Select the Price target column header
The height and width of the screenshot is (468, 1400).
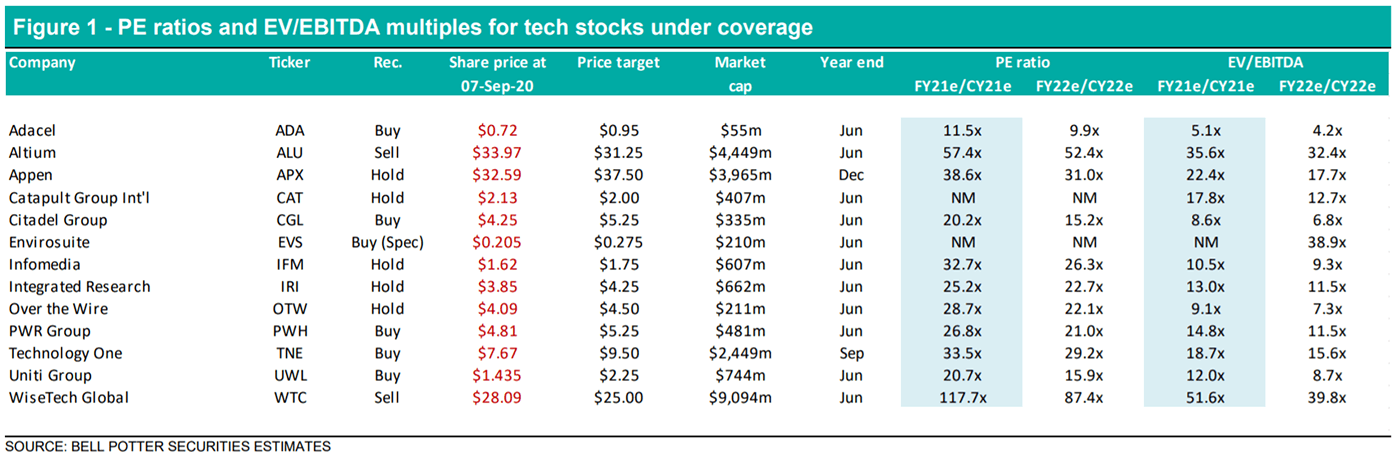coord(618,63)
